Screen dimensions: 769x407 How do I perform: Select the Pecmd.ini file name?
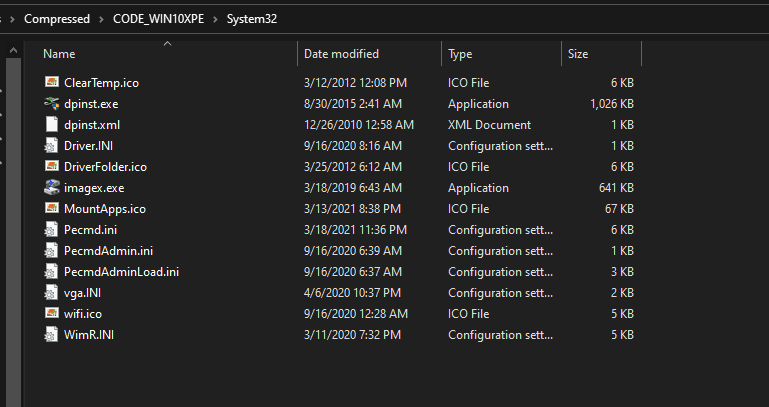coord(90,230)
